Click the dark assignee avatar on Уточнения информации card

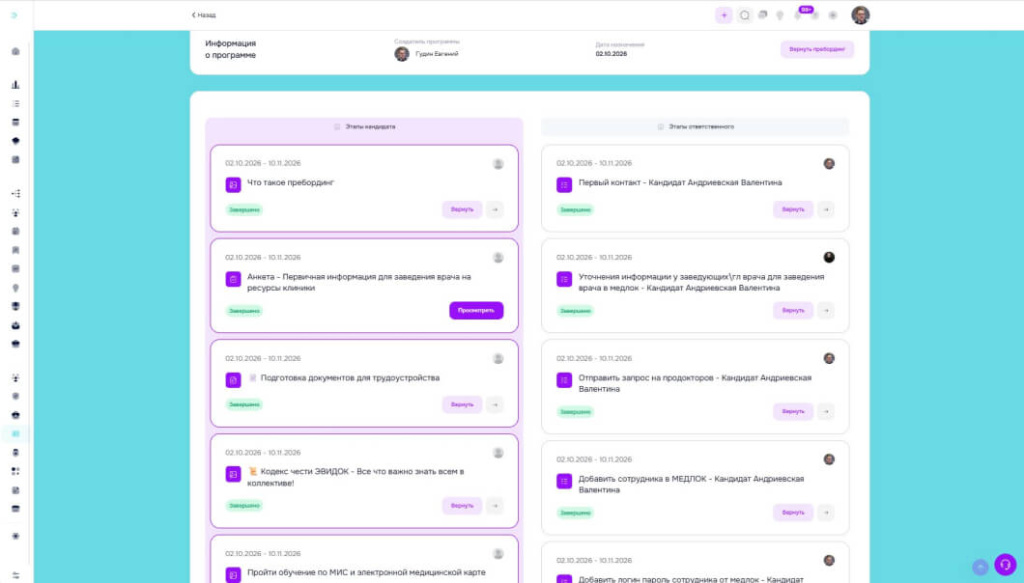coord(829,257)
